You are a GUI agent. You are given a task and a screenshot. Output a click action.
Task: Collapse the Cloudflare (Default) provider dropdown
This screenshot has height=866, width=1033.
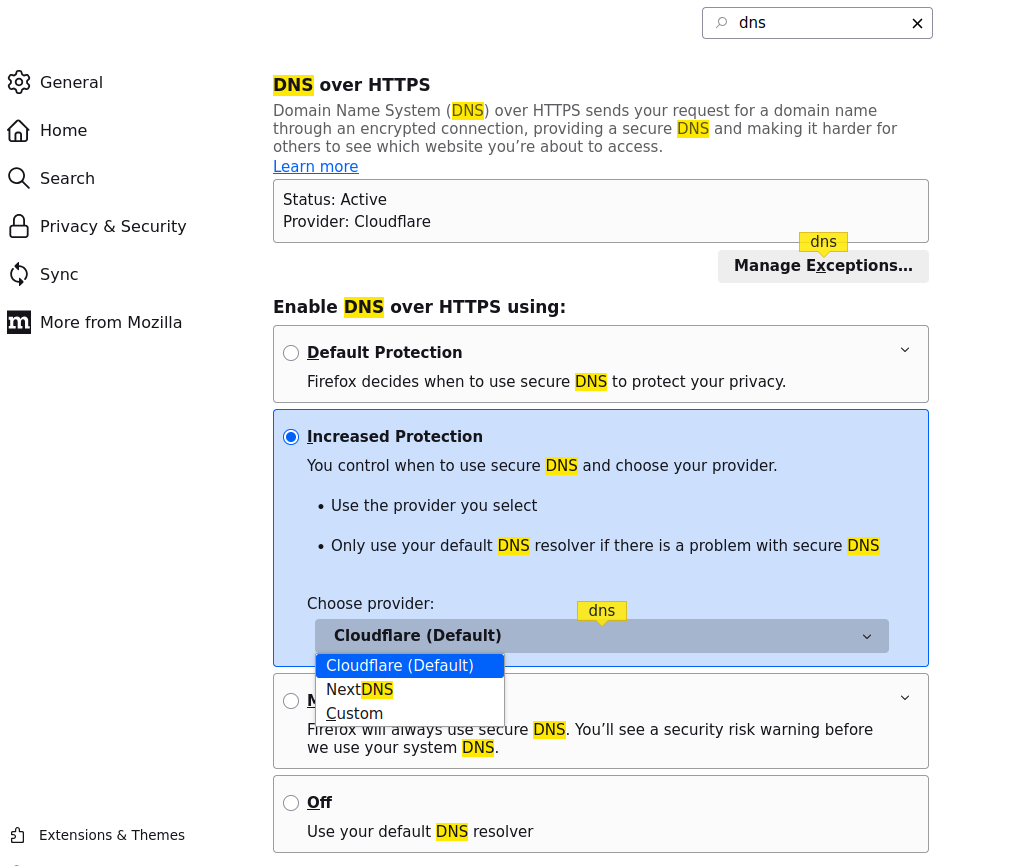[601, 636]
